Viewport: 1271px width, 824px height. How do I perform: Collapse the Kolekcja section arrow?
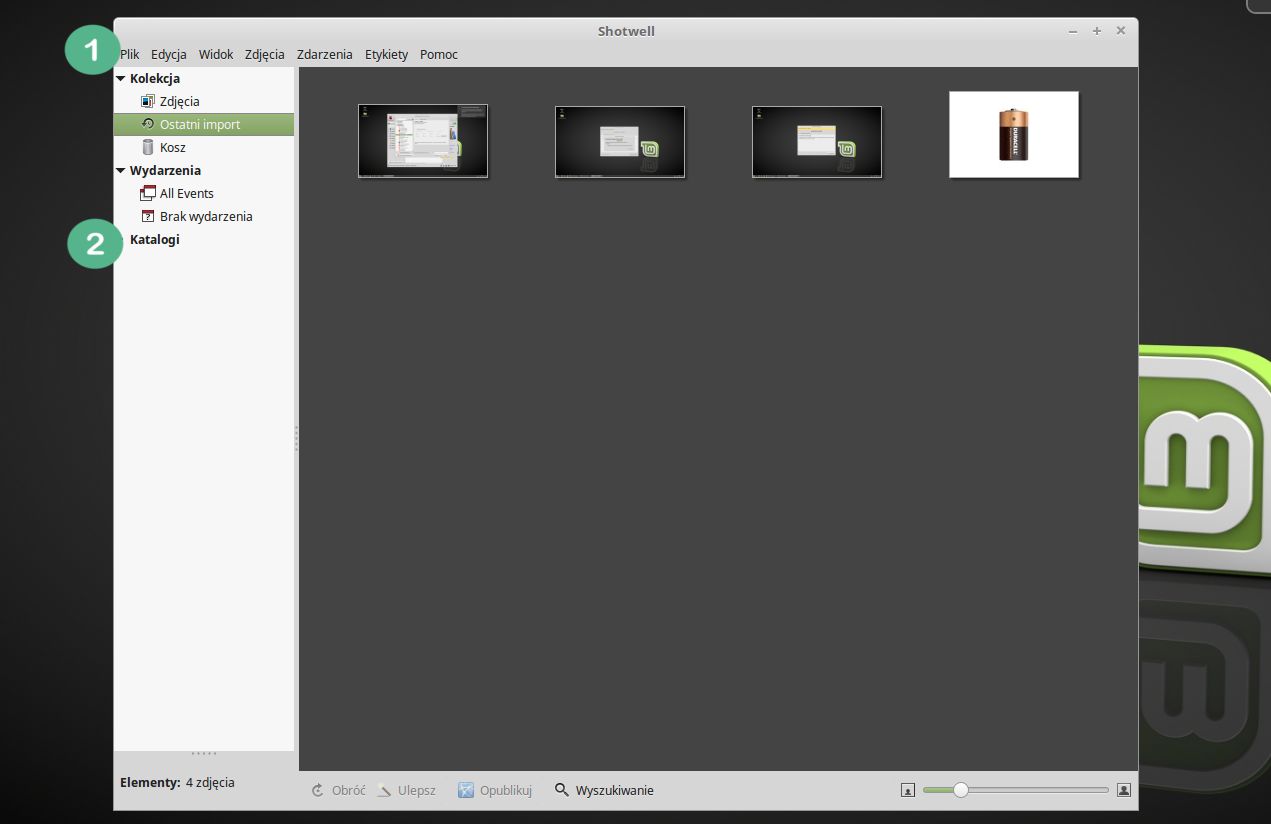point(121,78)
